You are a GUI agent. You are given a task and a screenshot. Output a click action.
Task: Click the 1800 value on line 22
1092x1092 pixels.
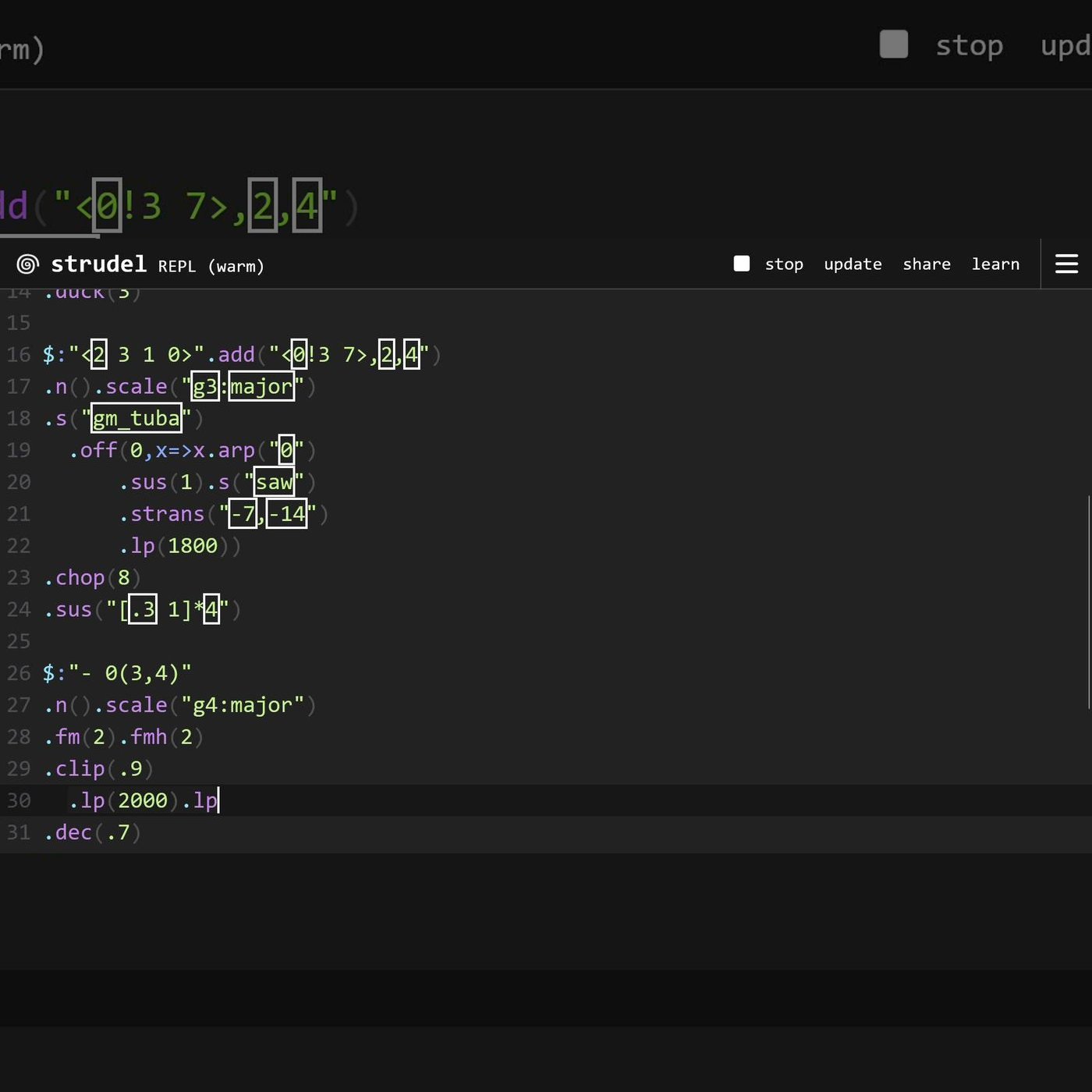pyautogui.click(x=193, y=546)
